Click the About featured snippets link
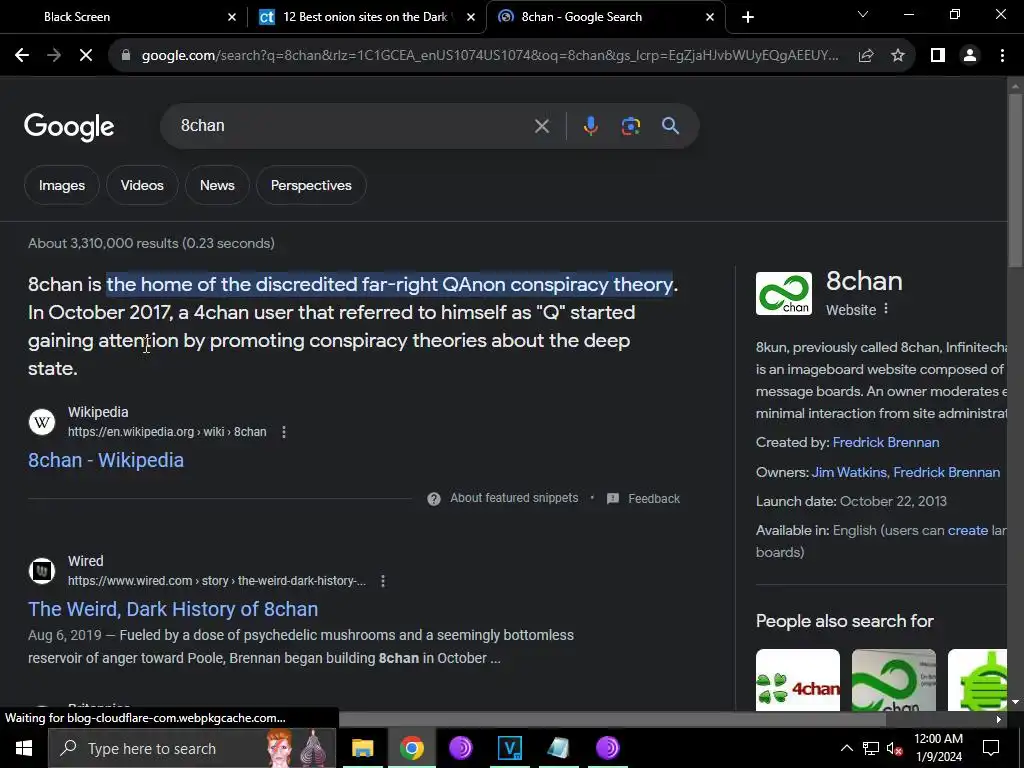Viewport: 1024px width, 768px height. click(514, 498)
